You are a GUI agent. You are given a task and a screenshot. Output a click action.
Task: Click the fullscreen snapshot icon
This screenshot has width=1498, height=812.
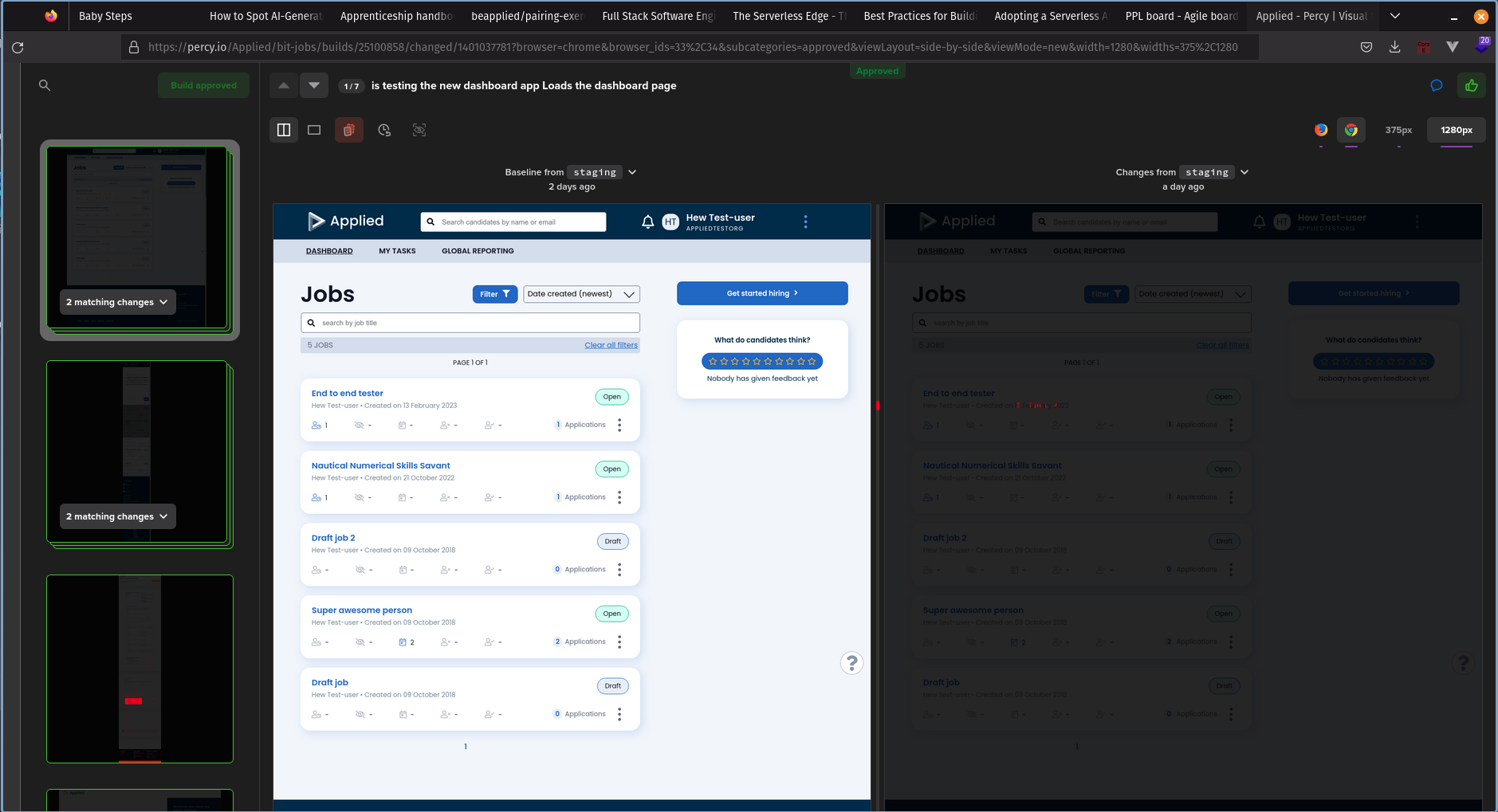419,130
